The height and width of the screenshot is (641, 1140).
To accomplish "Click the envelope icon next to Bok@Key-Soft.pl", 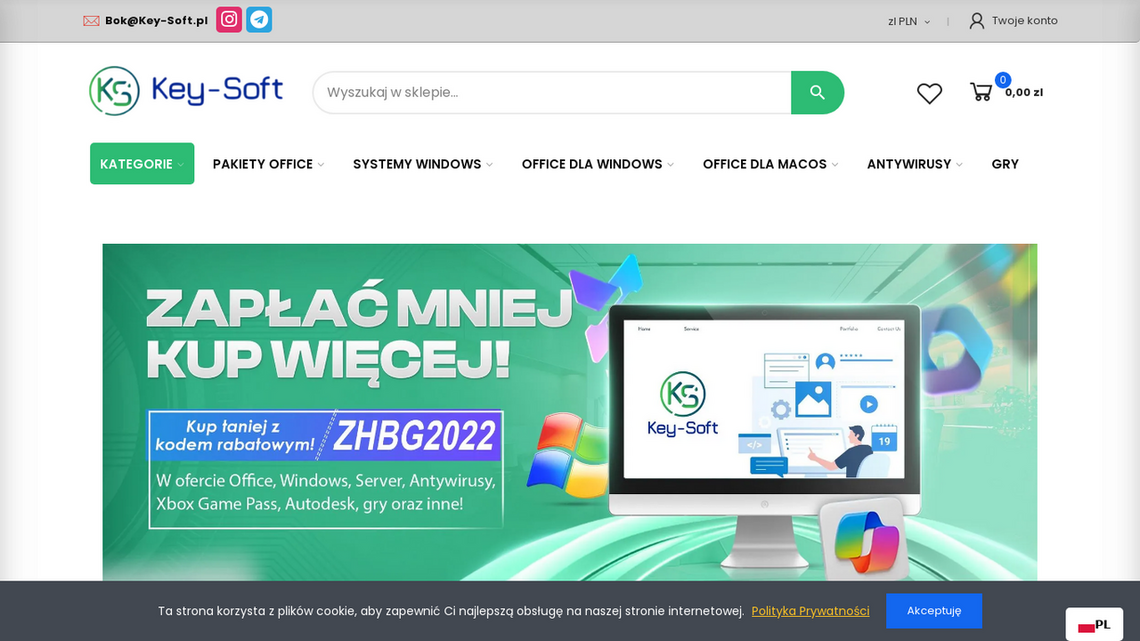I will point(91,19).
